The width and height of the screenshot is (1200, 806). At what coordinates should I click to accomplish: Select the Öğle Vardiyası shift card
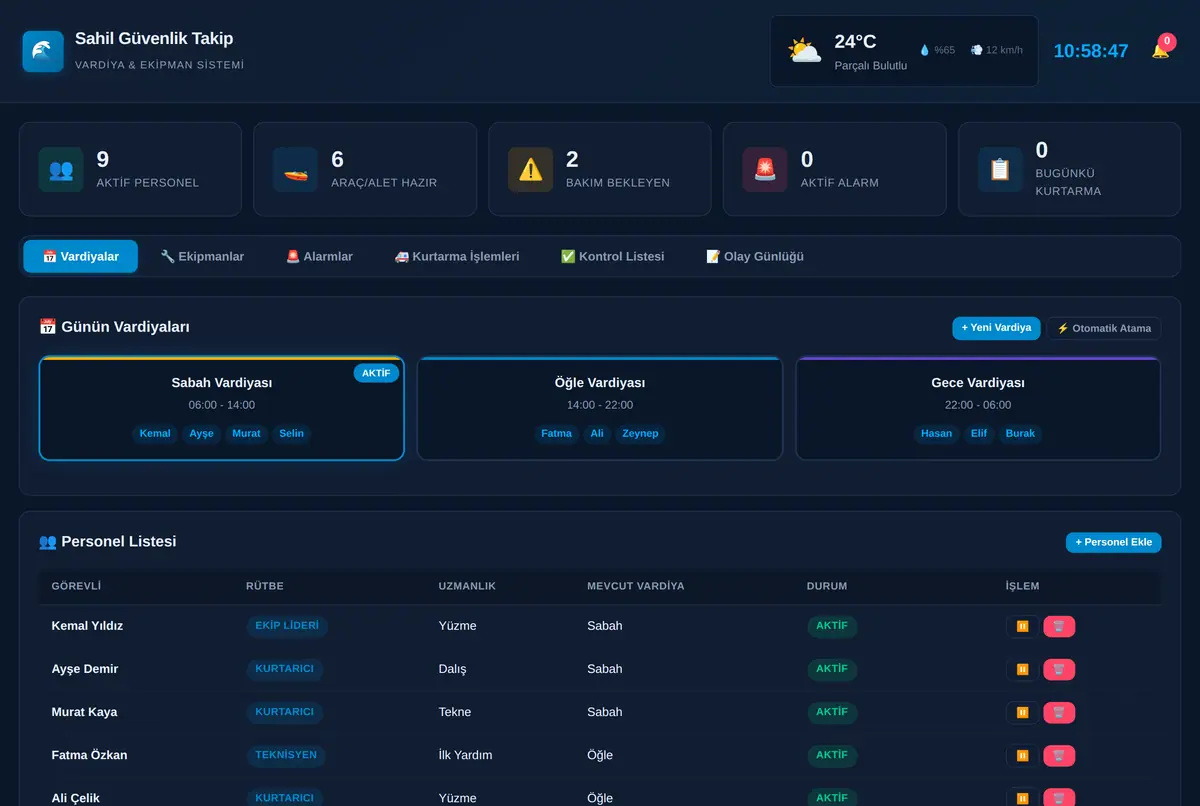pyautogui.click(x=600, y=408)
